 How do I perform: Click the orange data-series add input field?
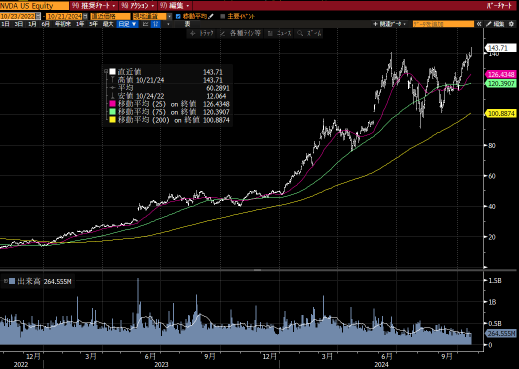[x=443, y=24]
